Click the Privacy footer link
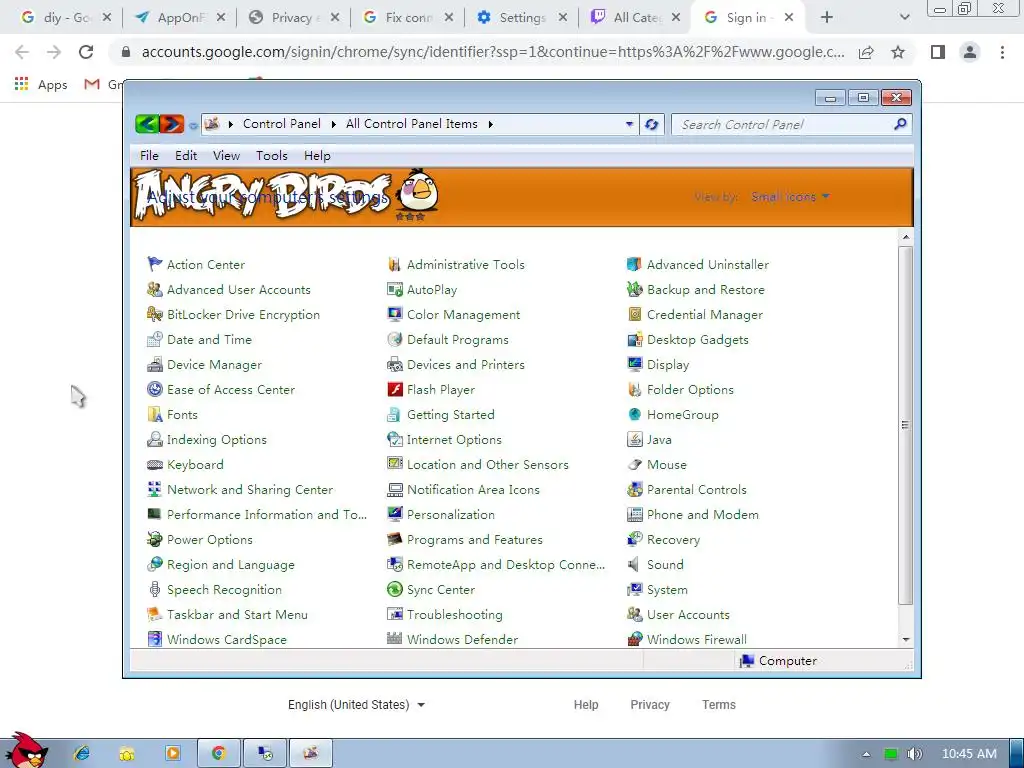Screen dimensions: 1024x768 click(x=650, y=705)
